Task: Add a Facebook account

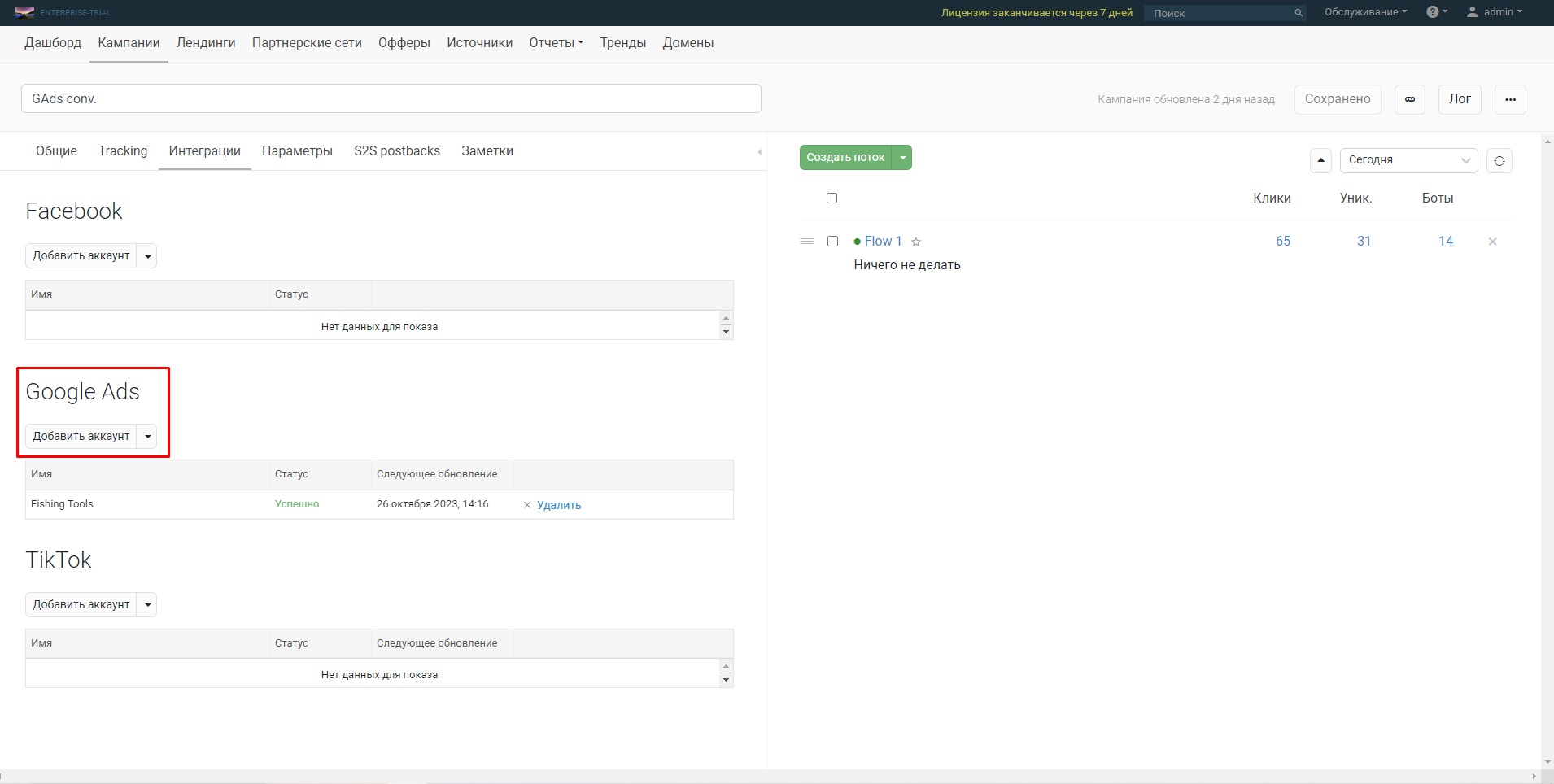Action: tap(81, 256)
